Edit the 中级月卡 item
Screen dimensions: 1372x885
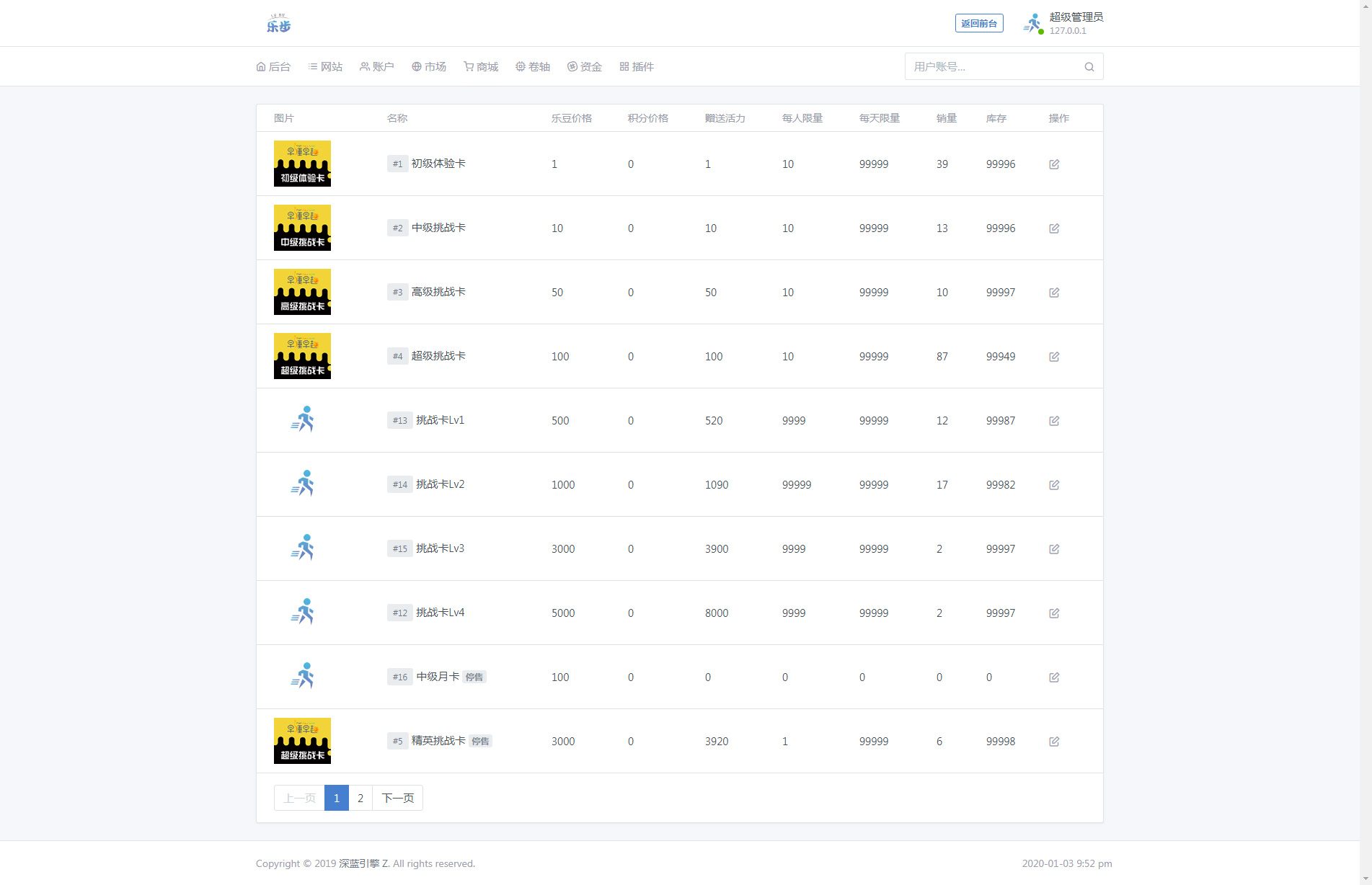pos(1054,677)
